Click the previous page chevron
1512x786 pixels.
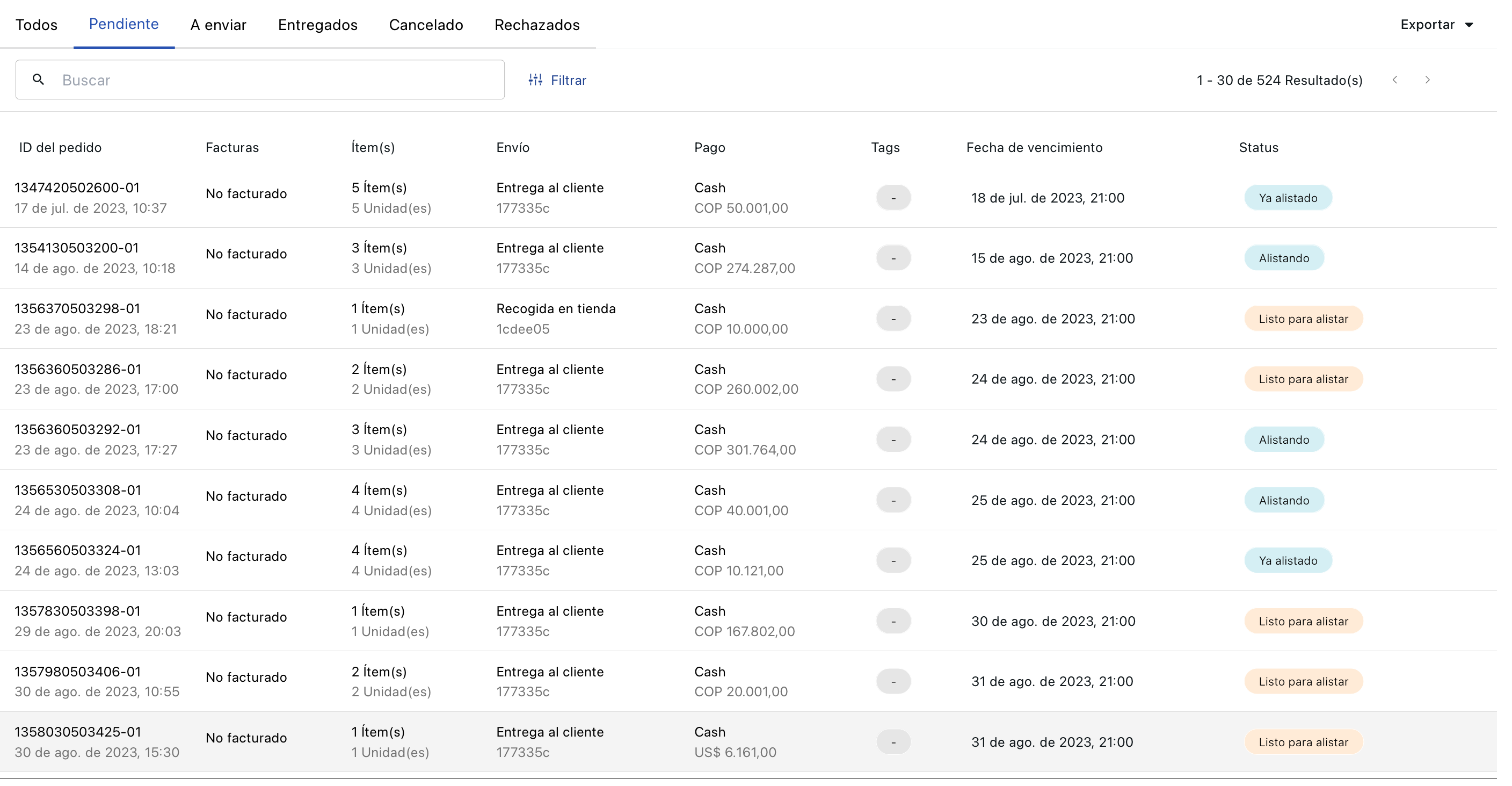pos(1395,80)
